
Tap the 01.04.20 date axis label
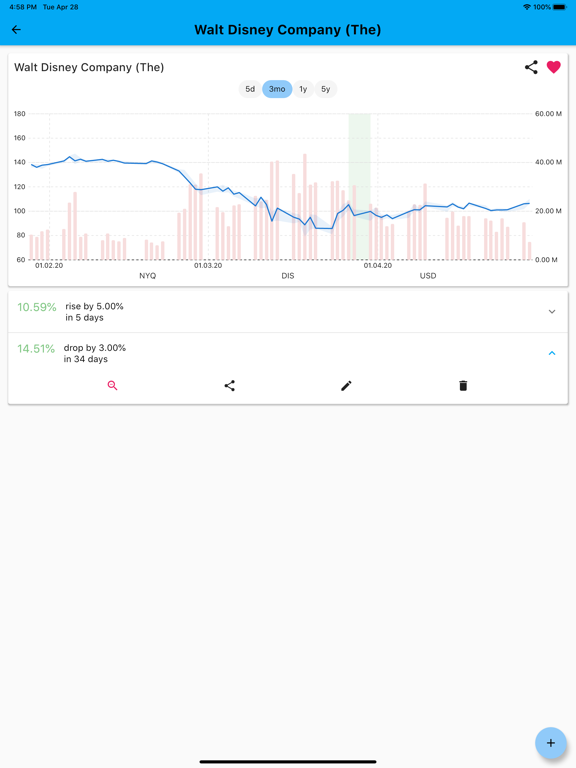[378, 265]
